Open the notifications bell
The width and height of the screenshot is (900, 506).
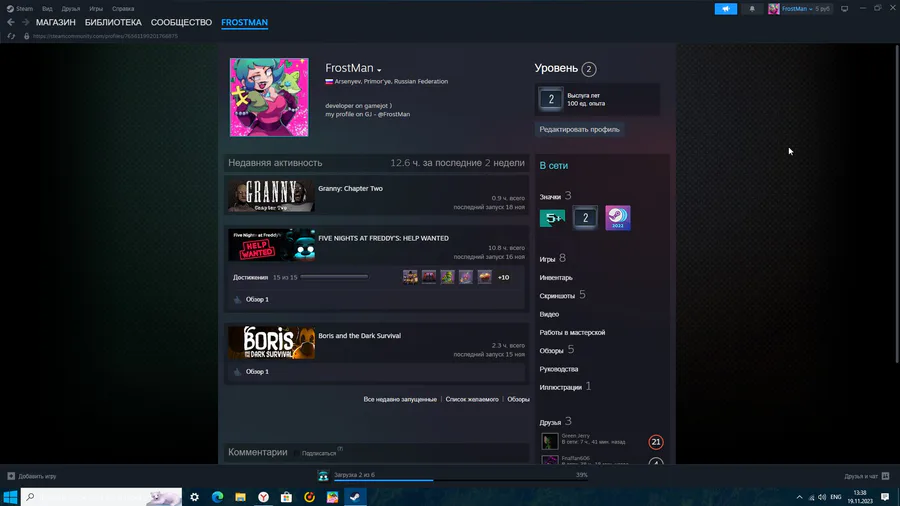tap(752, 9)
